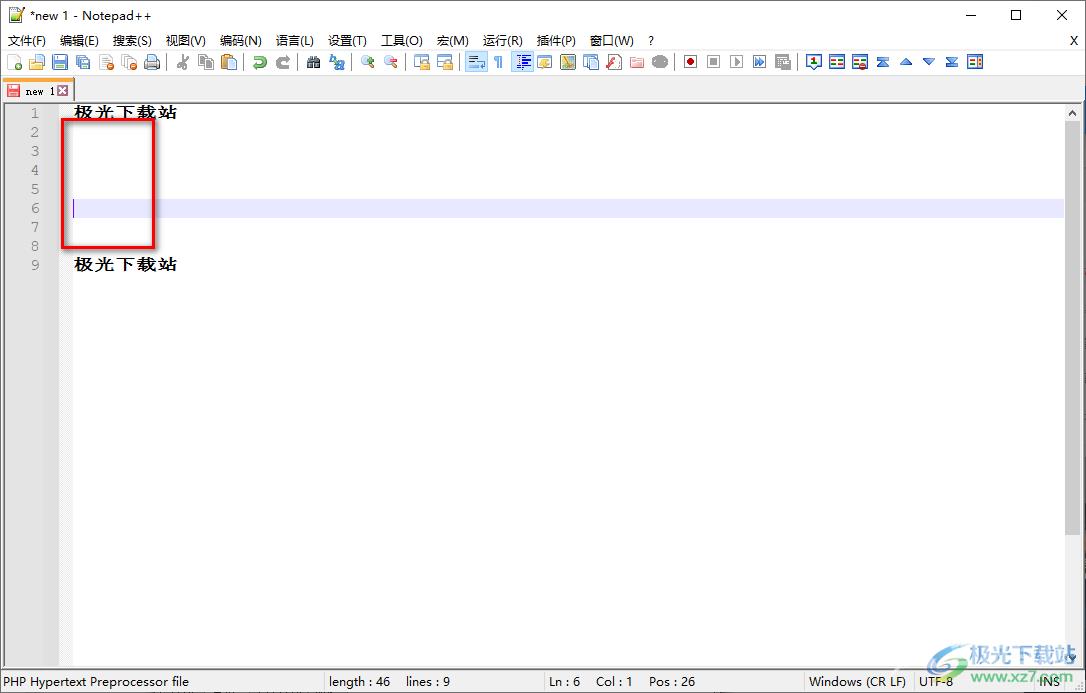
Task: Open the 工具(O) menu
Action: pos(402,41)
